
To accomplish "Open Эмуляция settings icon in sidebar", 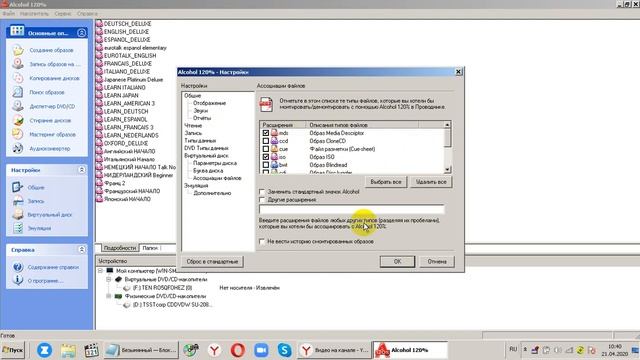I will pos(18,228).
